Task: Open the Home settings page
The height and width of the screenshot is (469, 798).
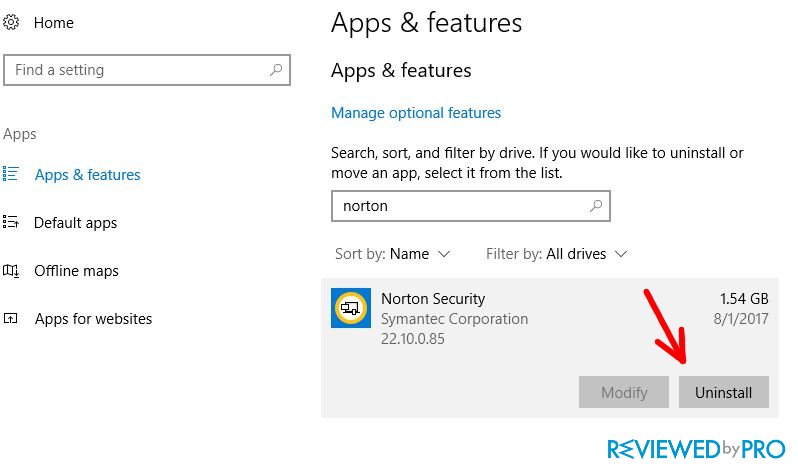Action: (x=53, y=23)
